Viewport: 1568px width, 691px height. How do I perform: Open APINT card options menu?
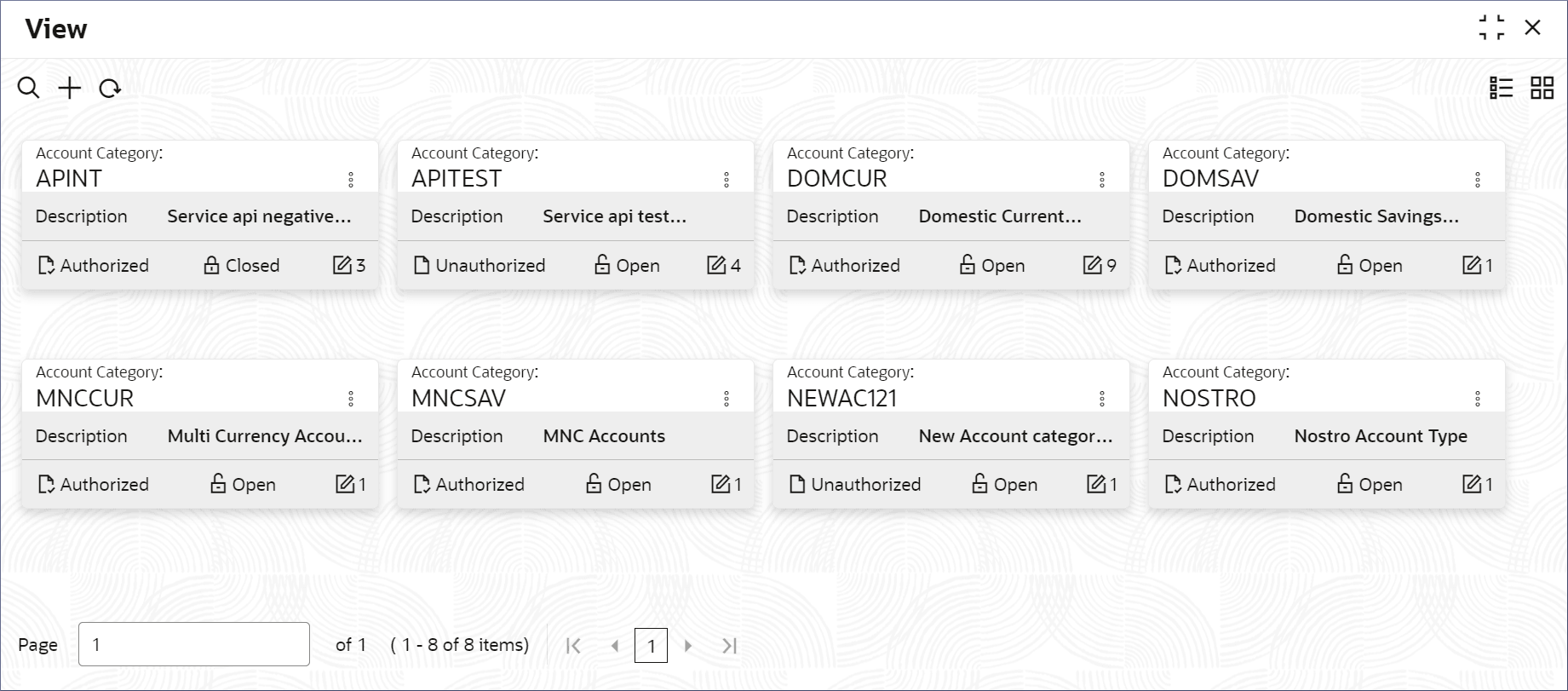point(351,180)
